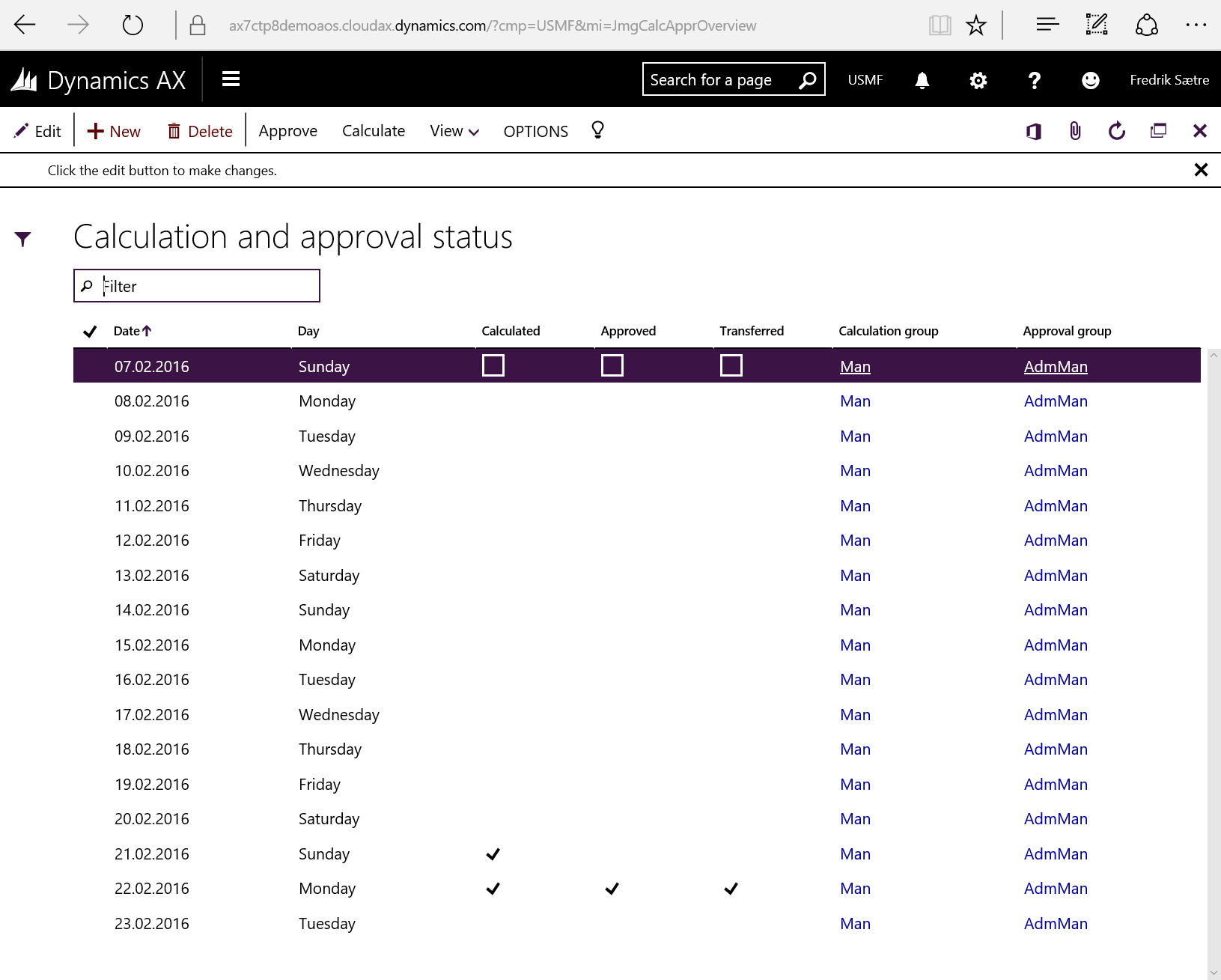
Task: Open the OPTIONS tab
Action: tap(535, 132)
